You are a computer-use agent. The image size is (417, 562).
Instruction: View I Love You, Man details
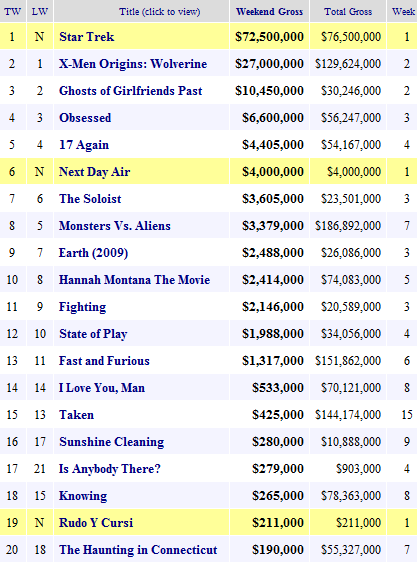click(102, 388)
